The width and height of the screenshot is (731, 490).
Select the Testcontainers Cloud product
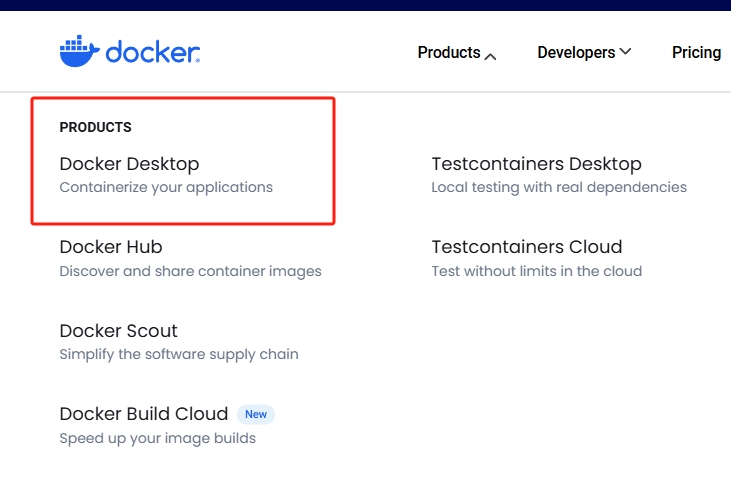527,247
